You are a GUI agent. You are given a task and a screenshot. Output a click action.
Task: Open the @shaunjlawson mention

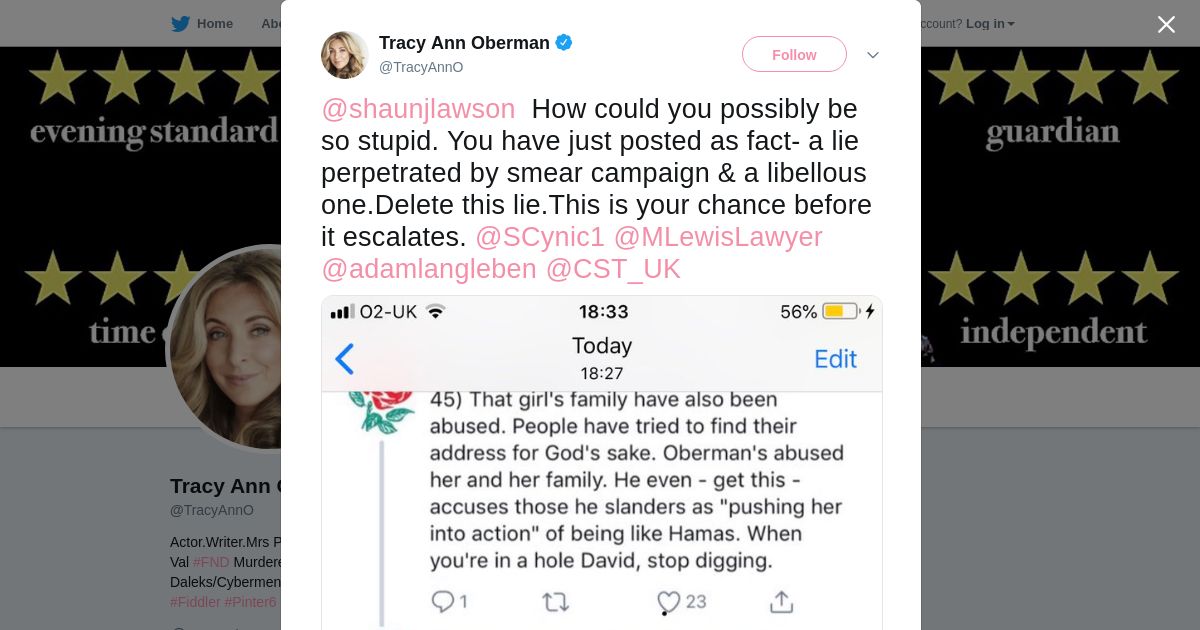[418, 109]
